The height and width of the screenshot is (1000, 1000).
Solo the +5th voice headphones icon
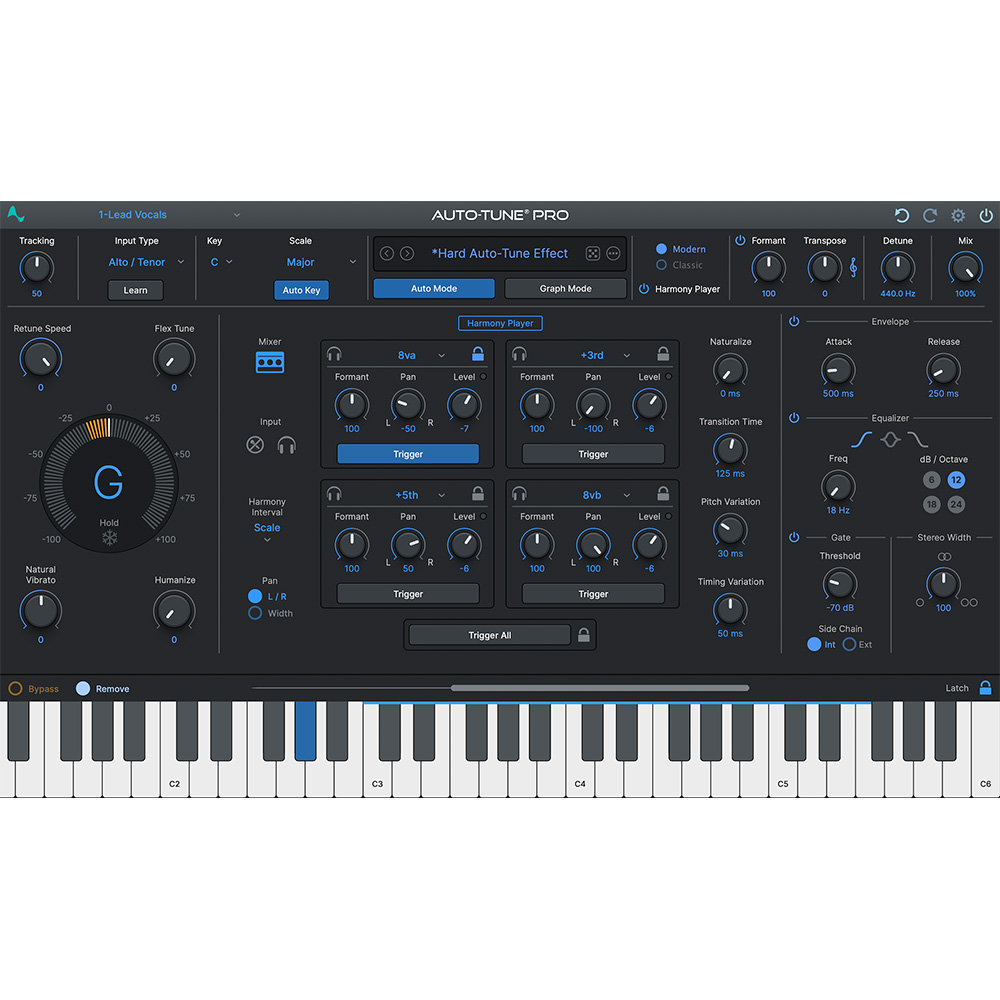(x=334, y=494)
